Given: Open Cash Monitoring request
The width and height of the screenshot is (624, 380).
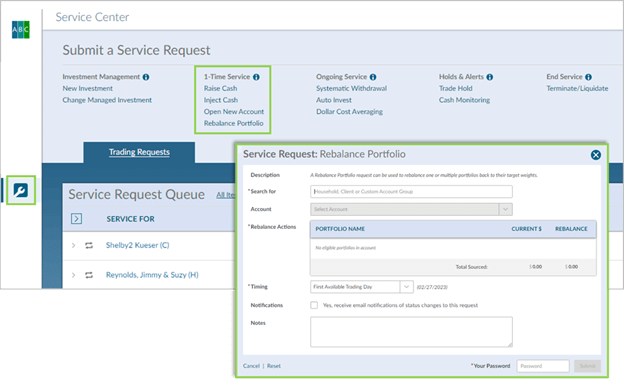Looking at the screenshot, I should (x=464, y=100).
